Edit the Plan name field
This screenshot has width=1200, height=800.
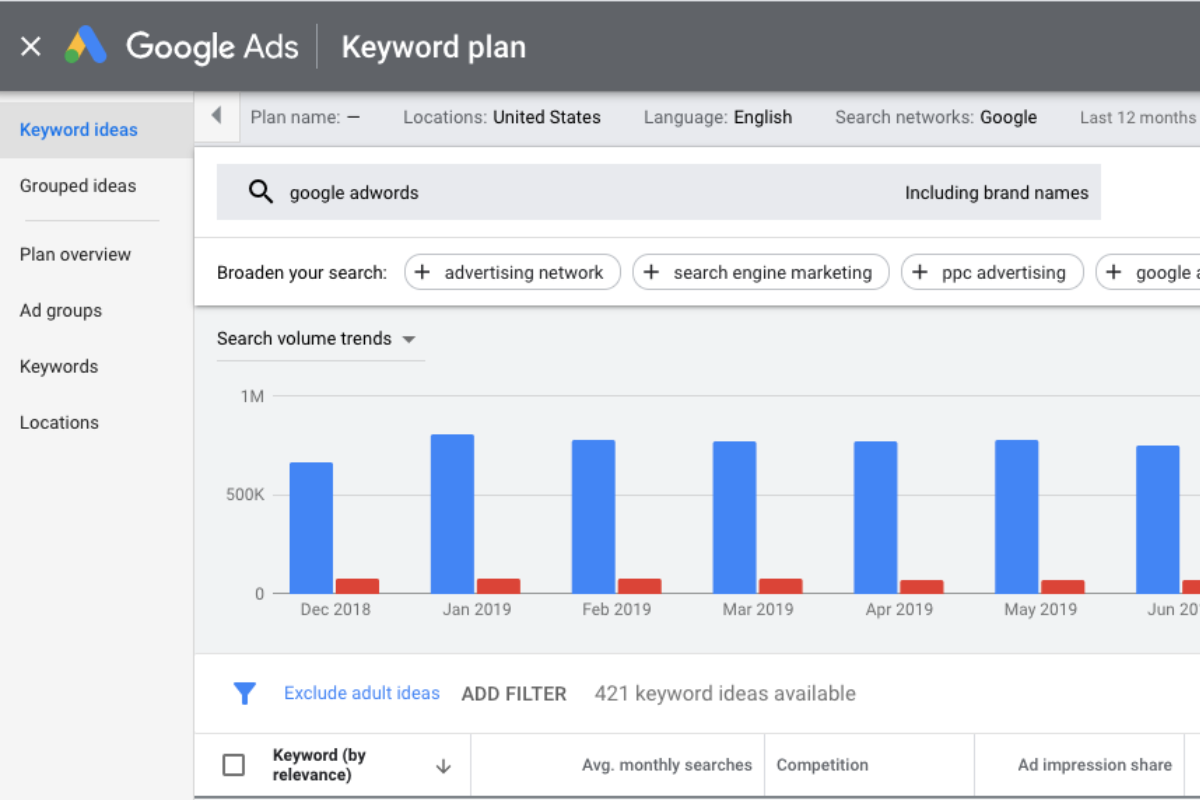[305, 117]
